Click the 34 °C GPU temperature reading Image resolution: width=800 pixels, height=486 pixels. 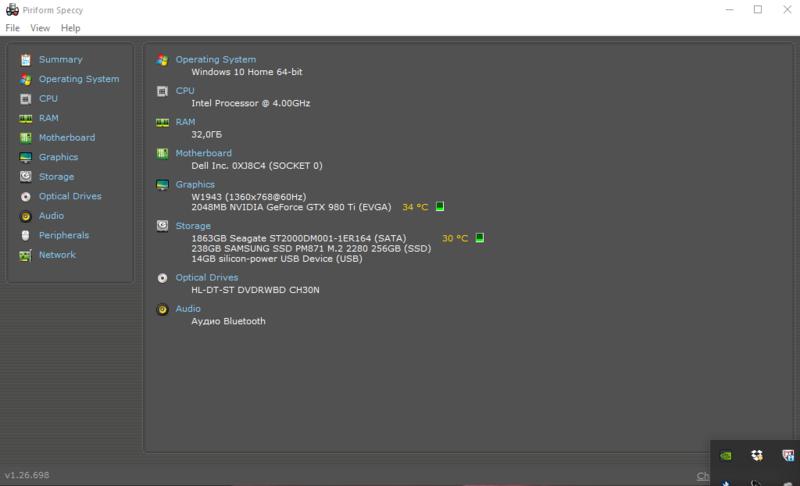pyautogui.click(x=415, y=207)
